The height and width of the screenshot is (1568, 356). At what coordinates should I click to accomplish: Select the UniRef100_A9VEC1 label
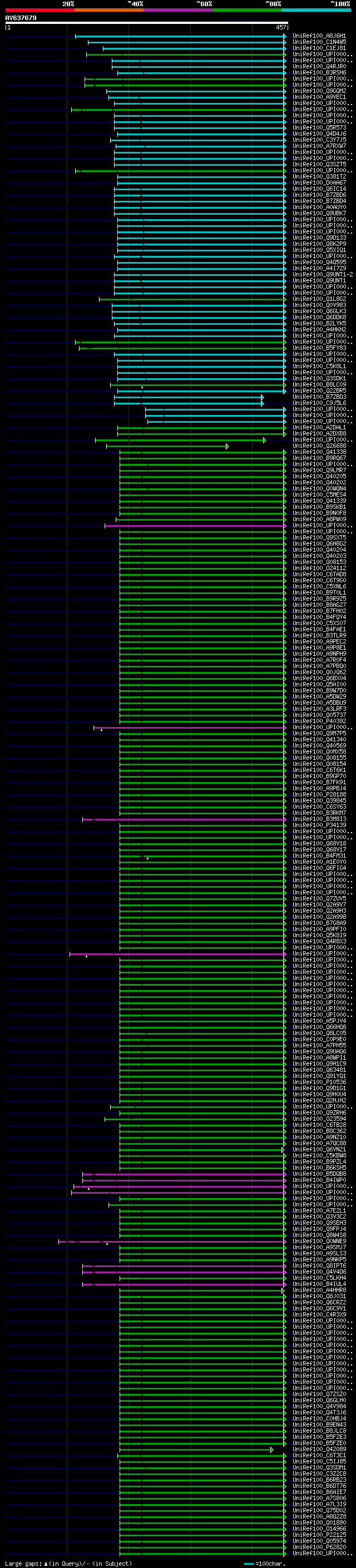[x=319, y=97]
